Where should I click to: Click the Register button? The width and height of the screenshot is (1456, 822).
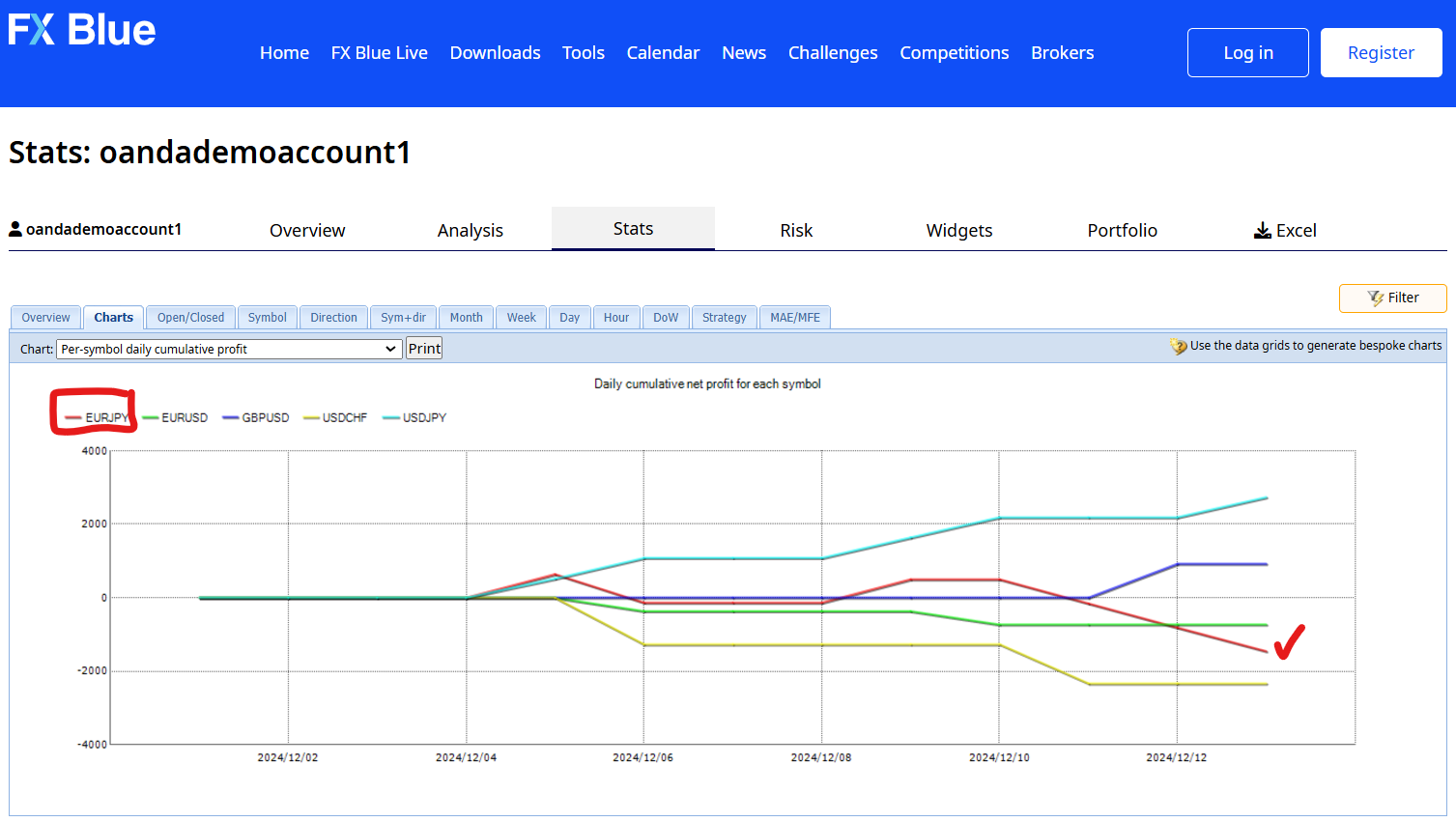pyautogui.click(x=1382, y=52)
